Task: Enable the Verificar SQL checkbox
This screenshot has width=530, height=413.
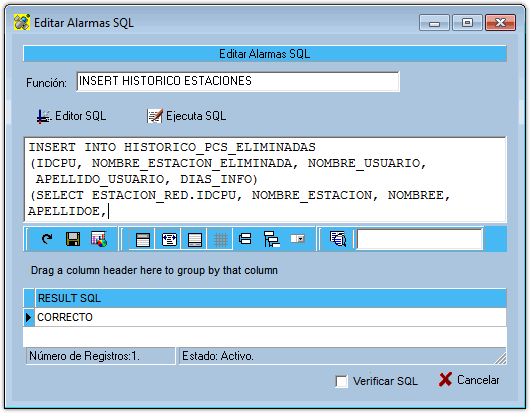Action: [x=341, y=381]
